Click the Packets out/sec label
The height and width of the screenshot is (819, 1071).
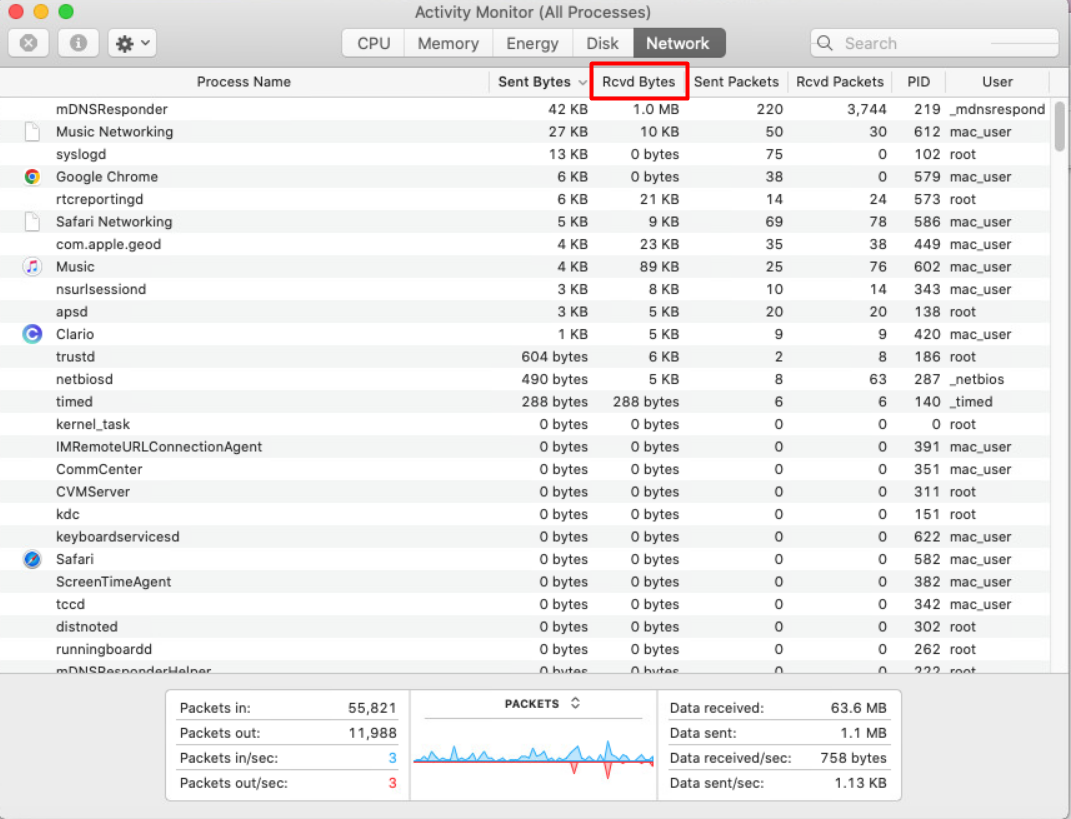[234, 783]
